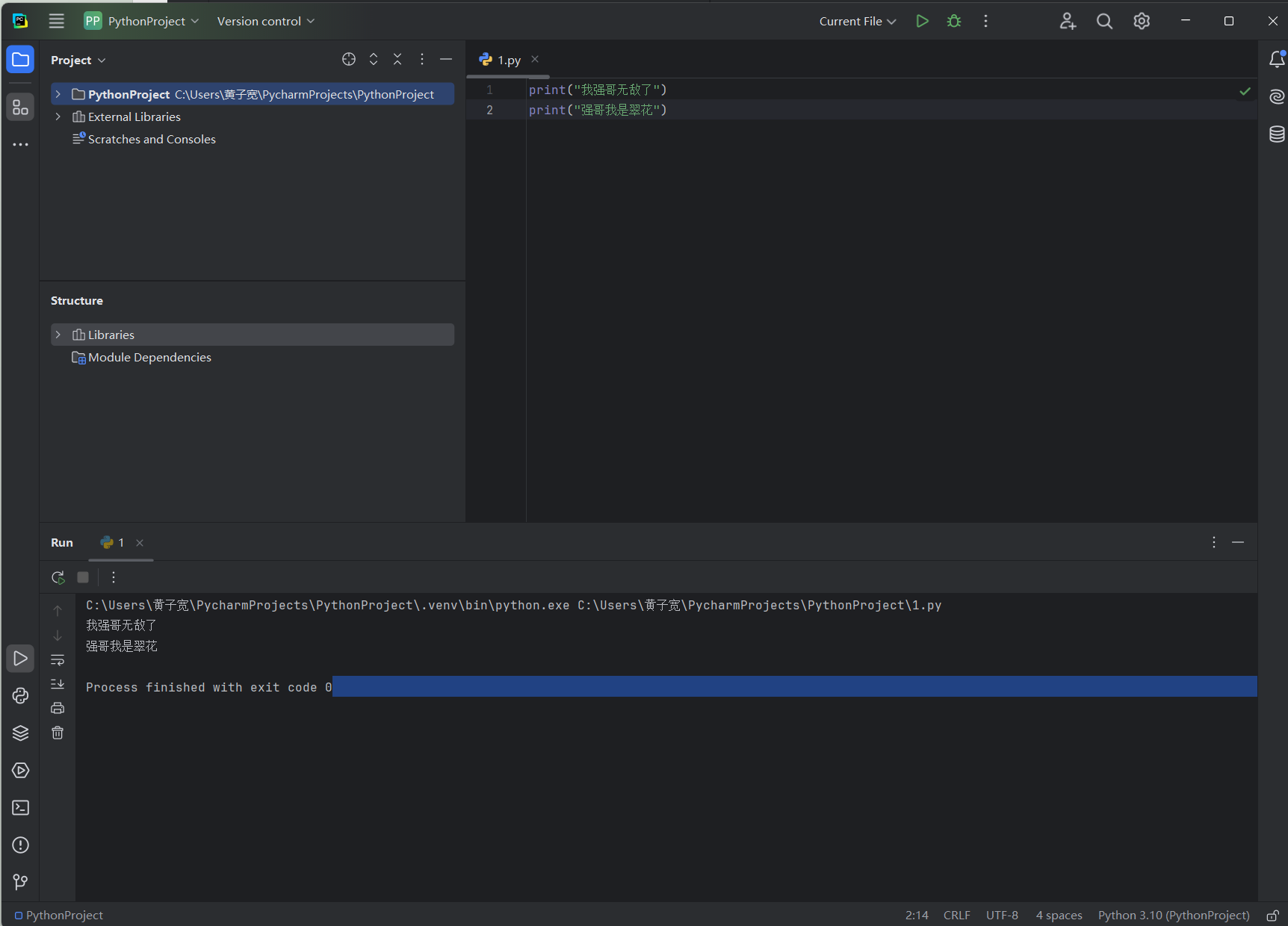The width and height of the screenshot is (1288, 926).
Task: Click the green inspections checkmark in editor
Action: coord(1245,91)
